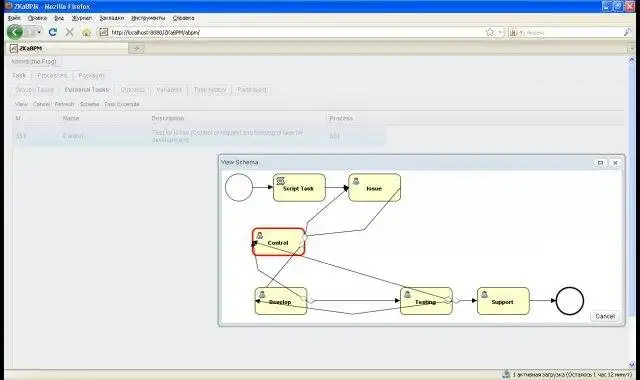Open the Закладки menu
640x380 pixels.
[111, 18]
